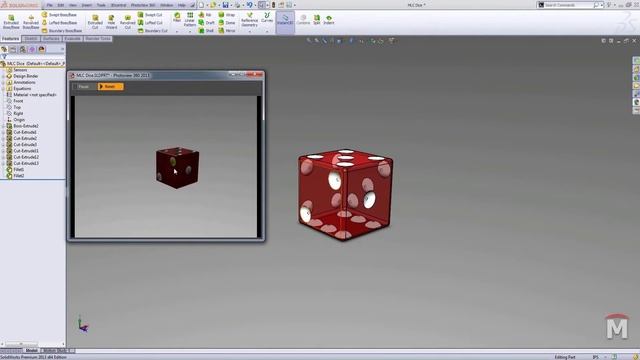The height and width of the screenshot is (360, 640).
Task: Expand the Linear Pattern dropdown arrow
Action: tap(190, 31)
